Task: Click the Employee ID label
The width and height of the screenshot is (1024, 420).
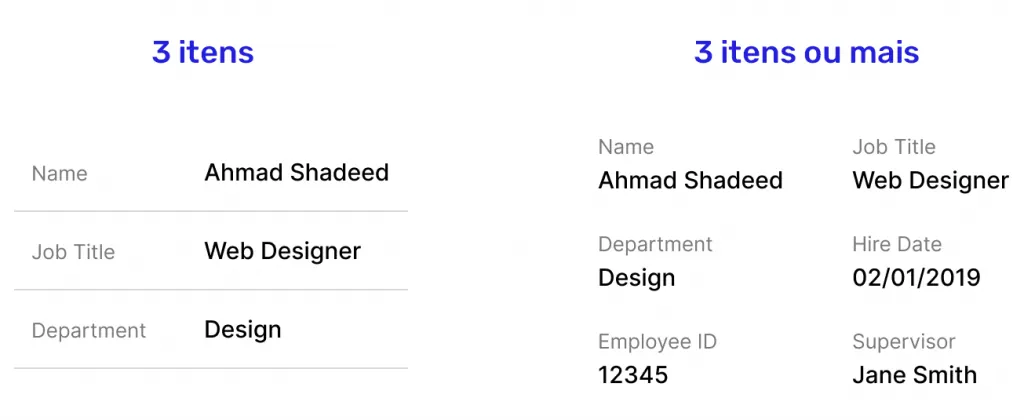Action: click(656, 342)
